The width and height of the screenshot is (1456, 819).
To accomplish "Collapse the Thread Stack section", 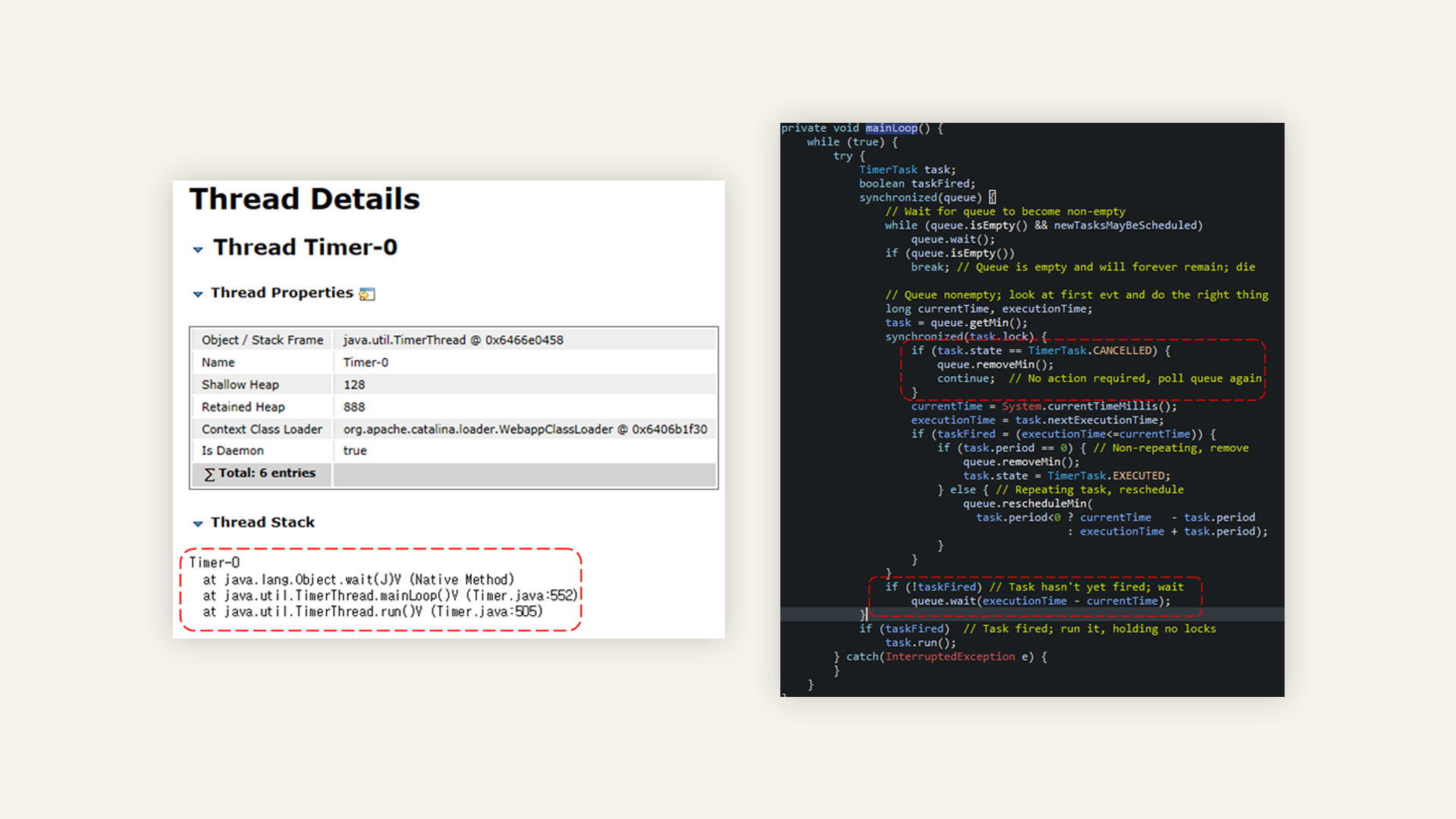I will 198,523.
